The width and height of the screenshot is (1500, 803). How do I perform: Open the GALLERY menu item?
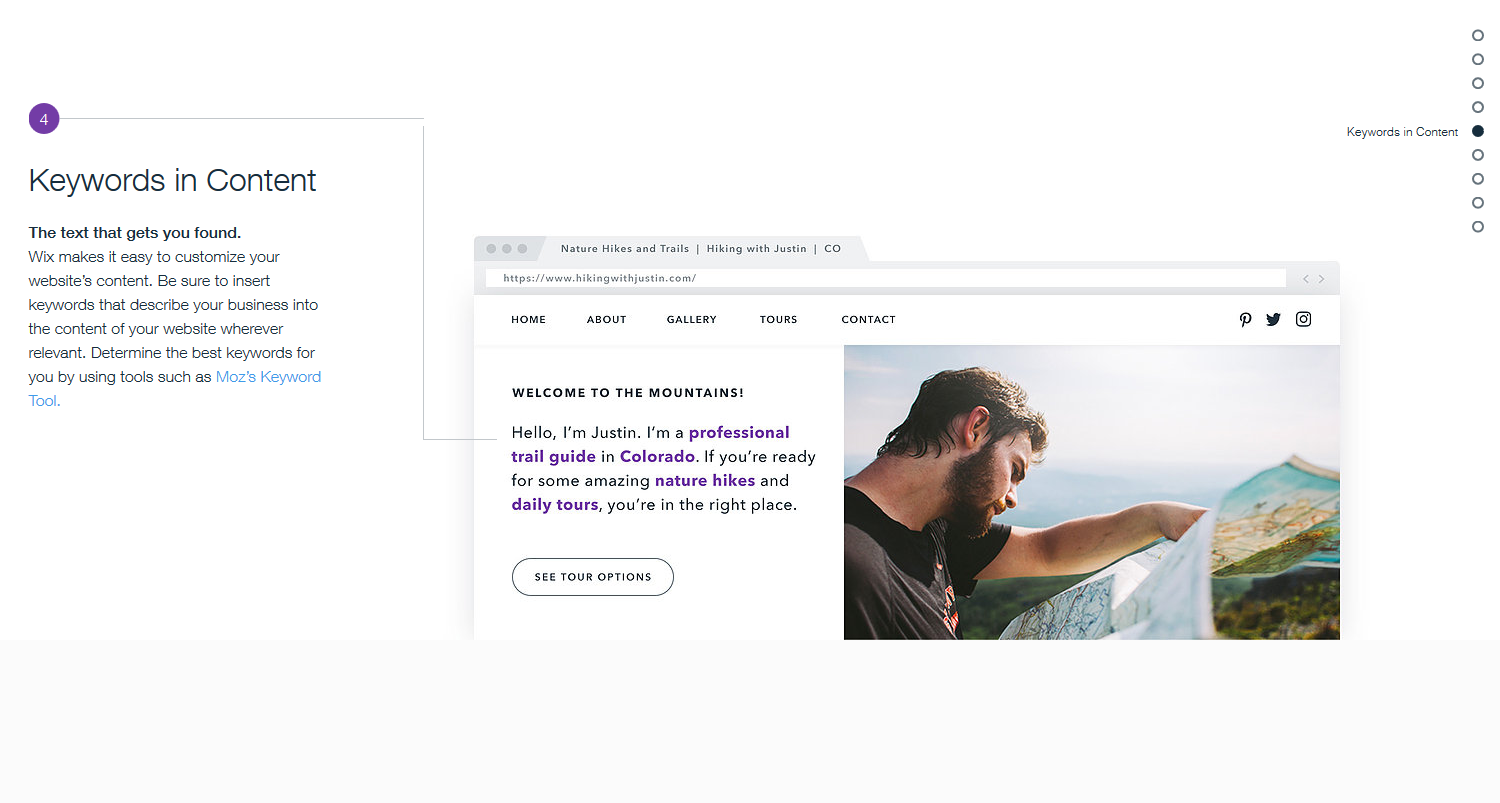pos(692,320)
